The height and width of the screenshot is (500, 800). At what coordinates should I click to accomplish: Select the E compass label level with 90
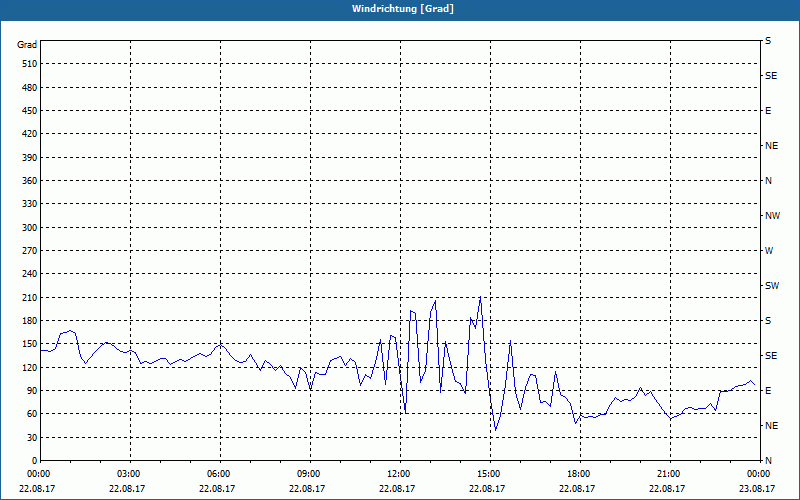[768, 391]
